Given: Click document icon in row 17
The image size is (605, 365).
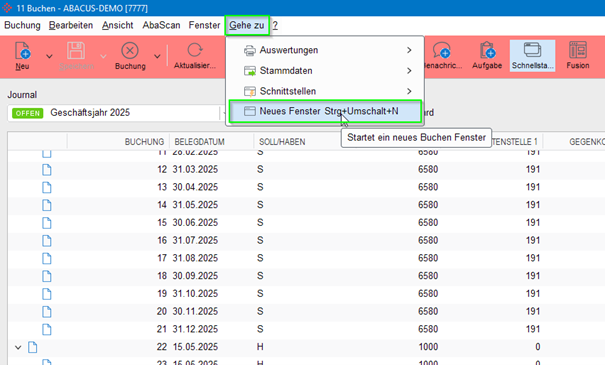Looking at the screenshot, I should (x=47, y=259).
